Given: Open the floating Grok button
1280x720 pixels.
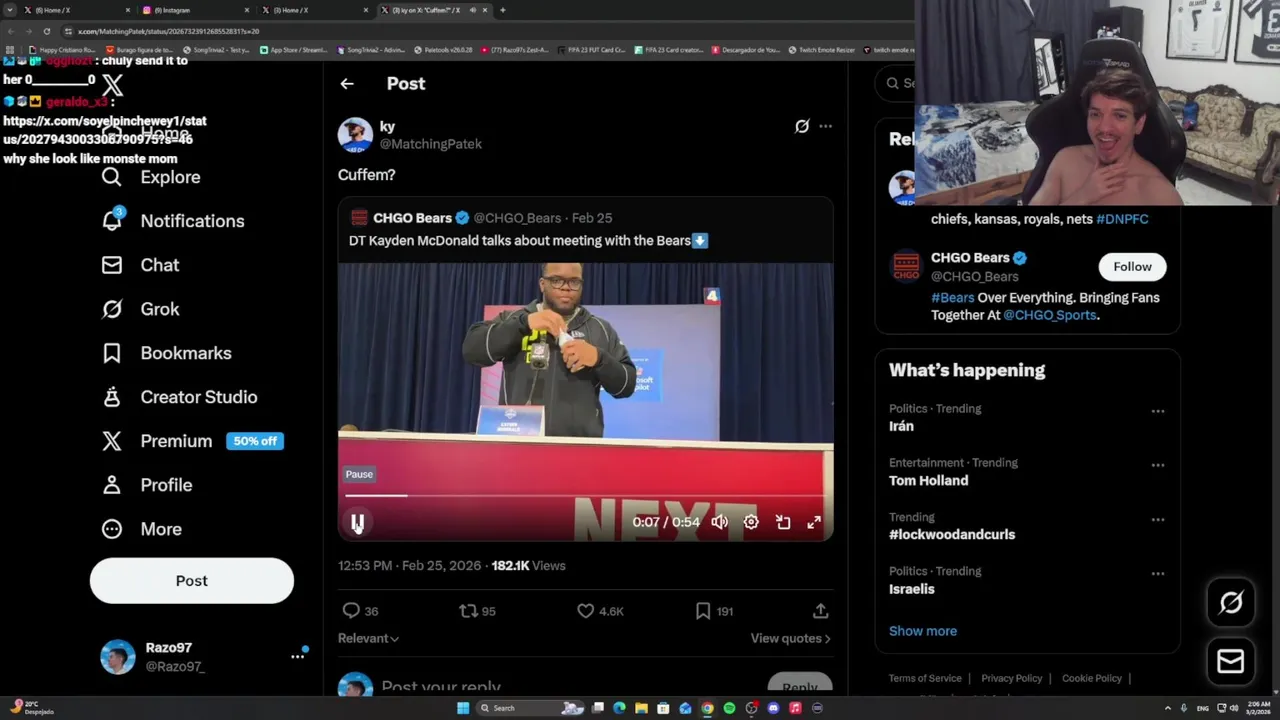Looking at the screenshot, I should (x=1231, y=602).
